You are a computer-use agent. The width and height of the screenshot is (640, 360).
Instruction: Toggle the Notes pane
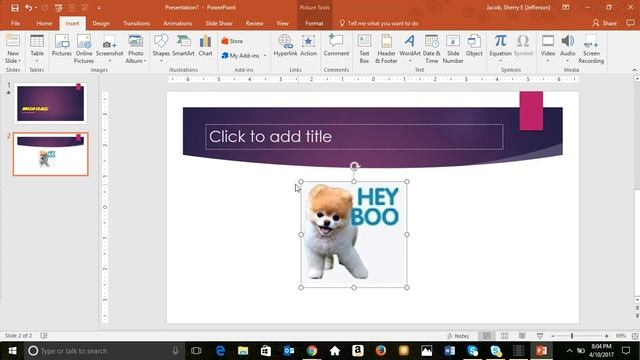(458, 336)
